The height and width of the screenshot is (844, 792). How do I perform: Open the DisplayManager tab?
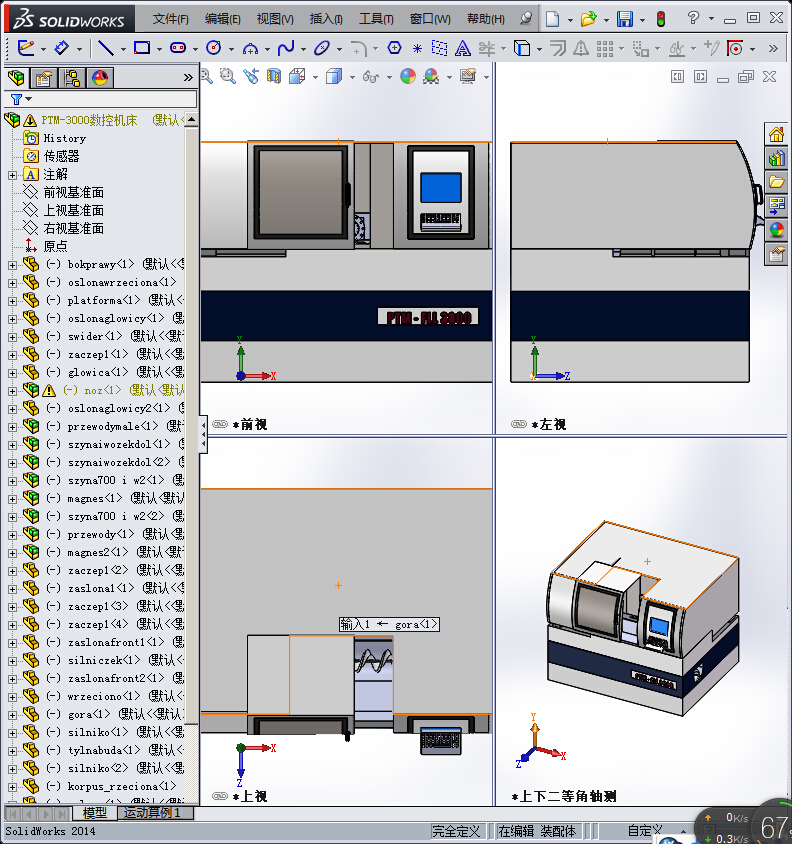(100, 78)
